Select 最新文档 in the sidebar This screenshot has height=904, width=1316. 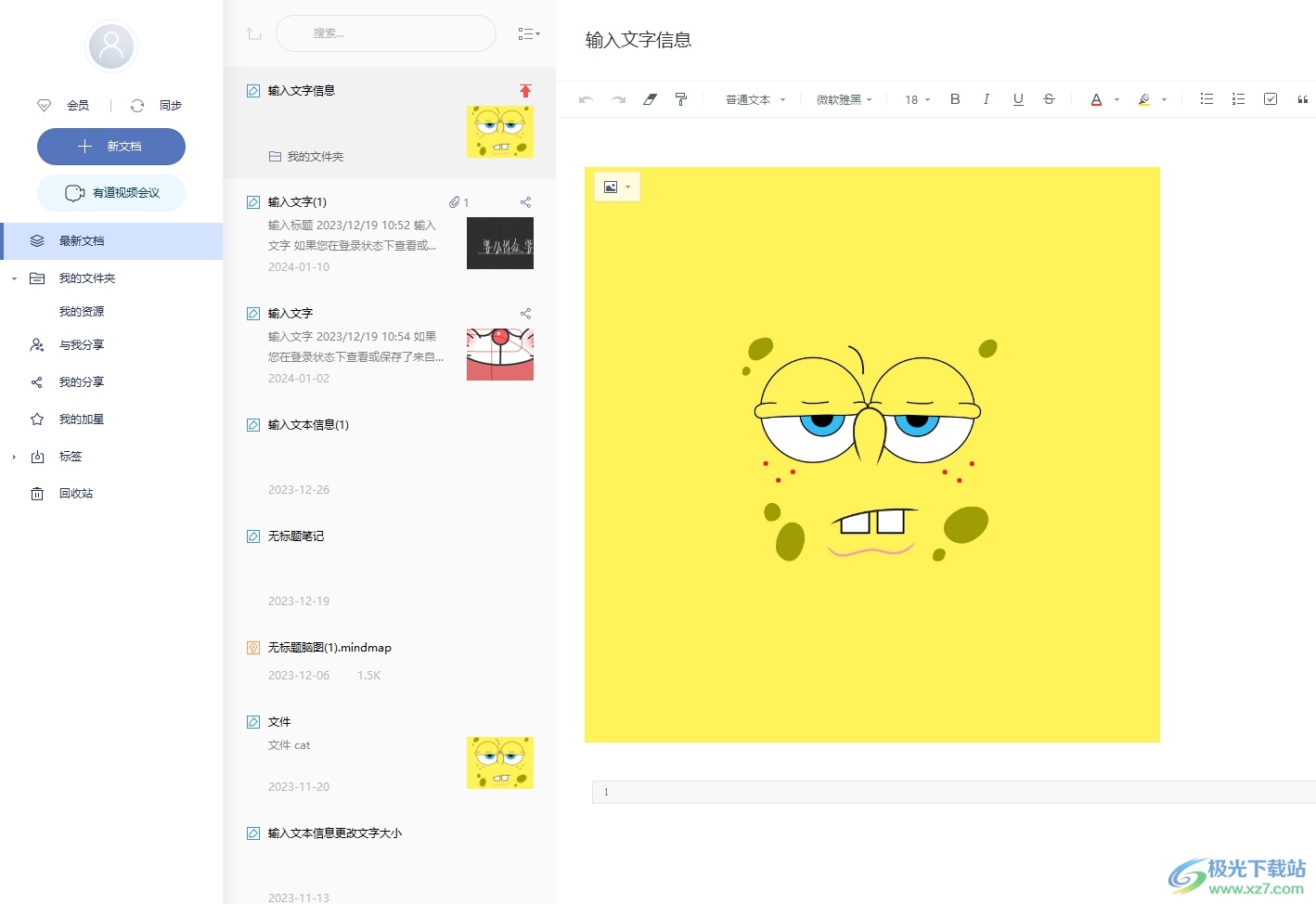click(x=111, y=241)
